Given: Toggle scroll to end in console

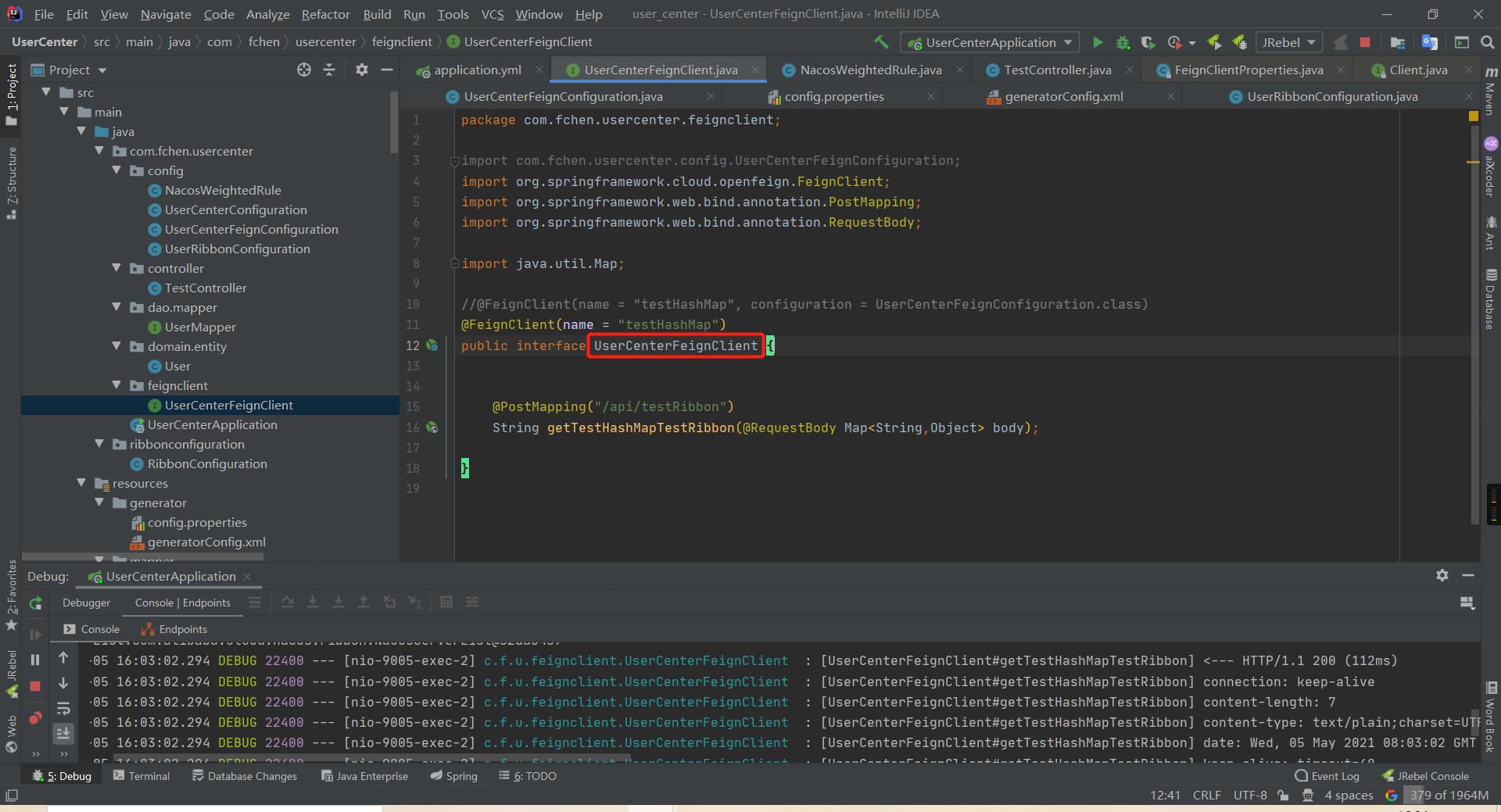Looking at the screenshot, I should (63, 733).
